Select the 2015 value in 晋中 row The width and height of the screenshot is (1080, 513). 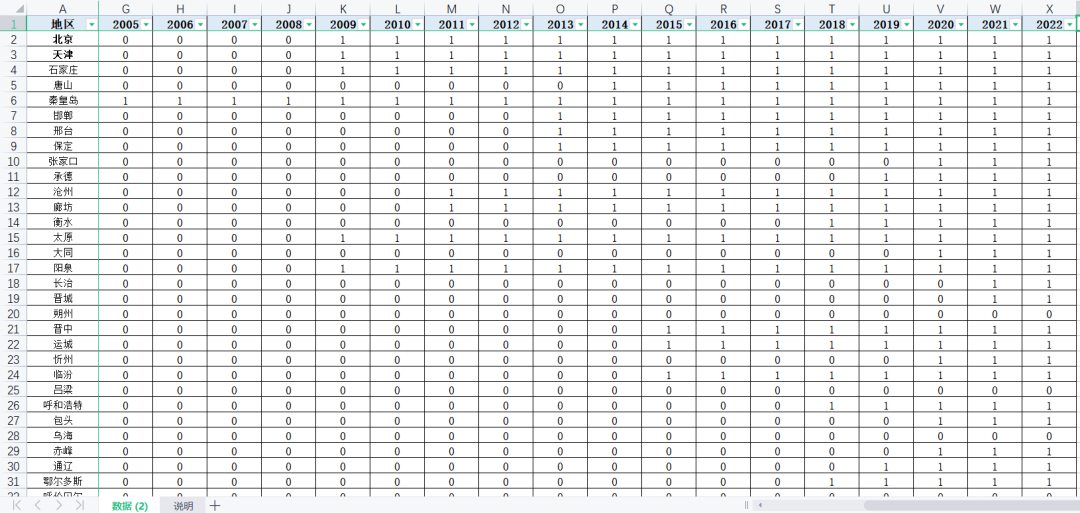tap(669, 329)
